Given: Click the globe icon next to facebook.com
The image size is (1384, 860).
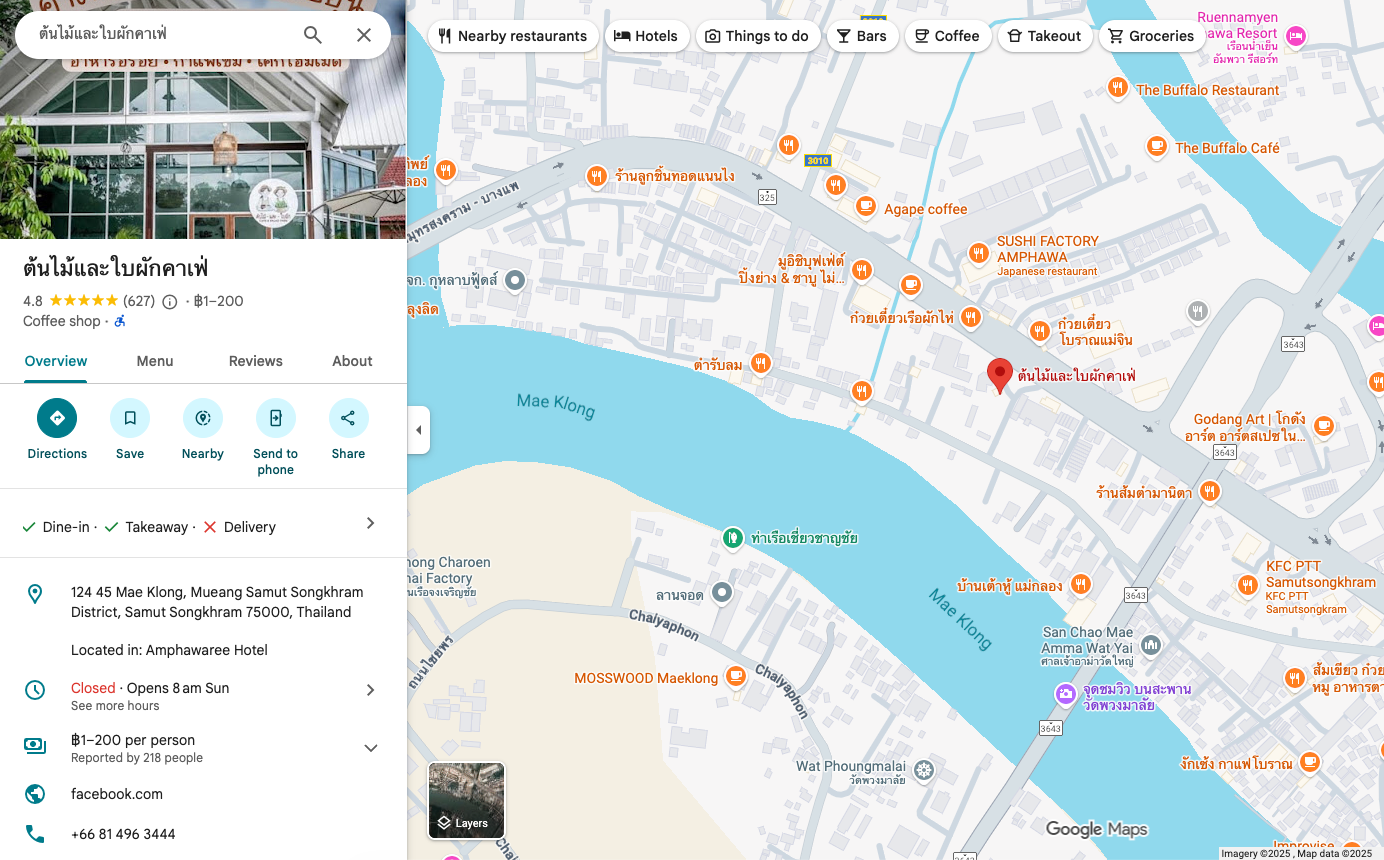Looking at the screenshot, I should (35, 794).
